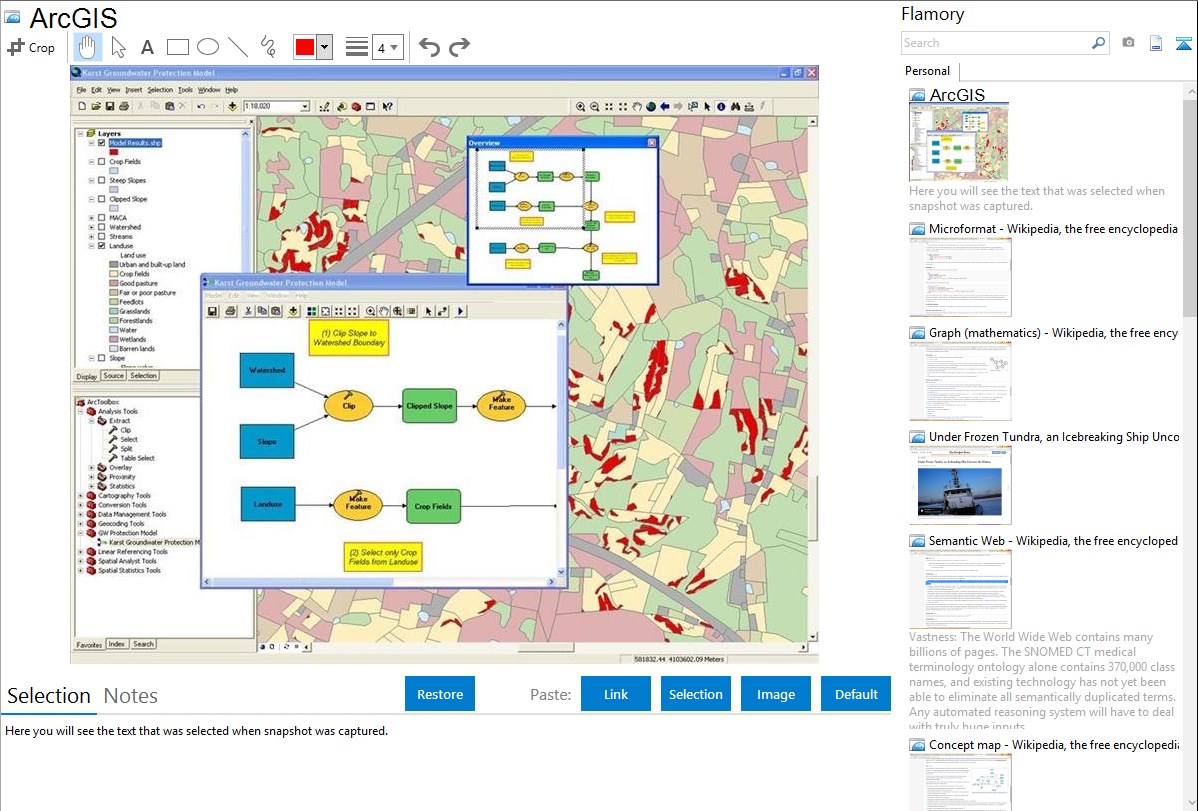Choose the arrow pointer tool in Flamory toolbar
The width and height of the screenshot is (1198, 811).
(118, 47)
